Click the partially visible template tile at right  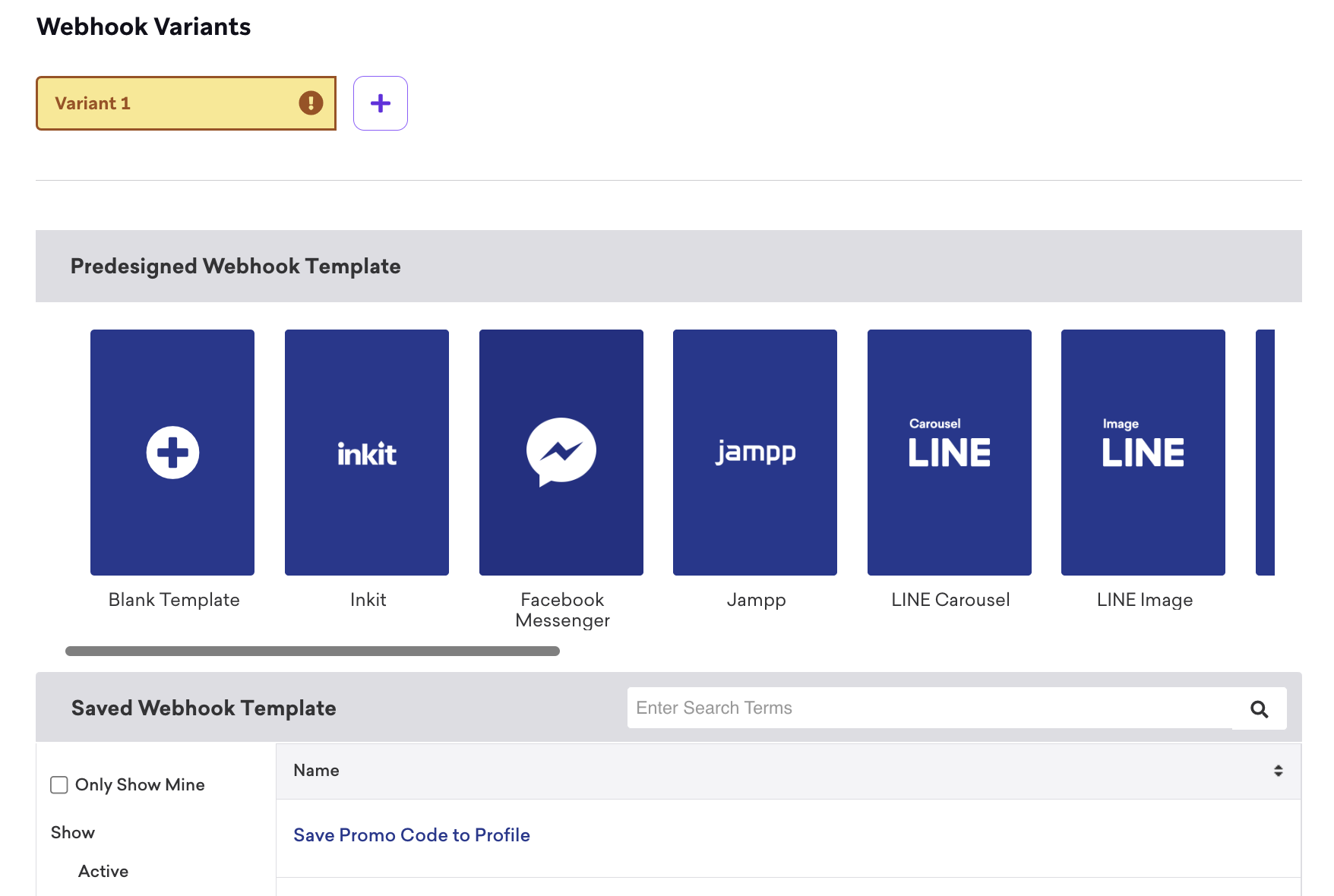[1265, 453]
